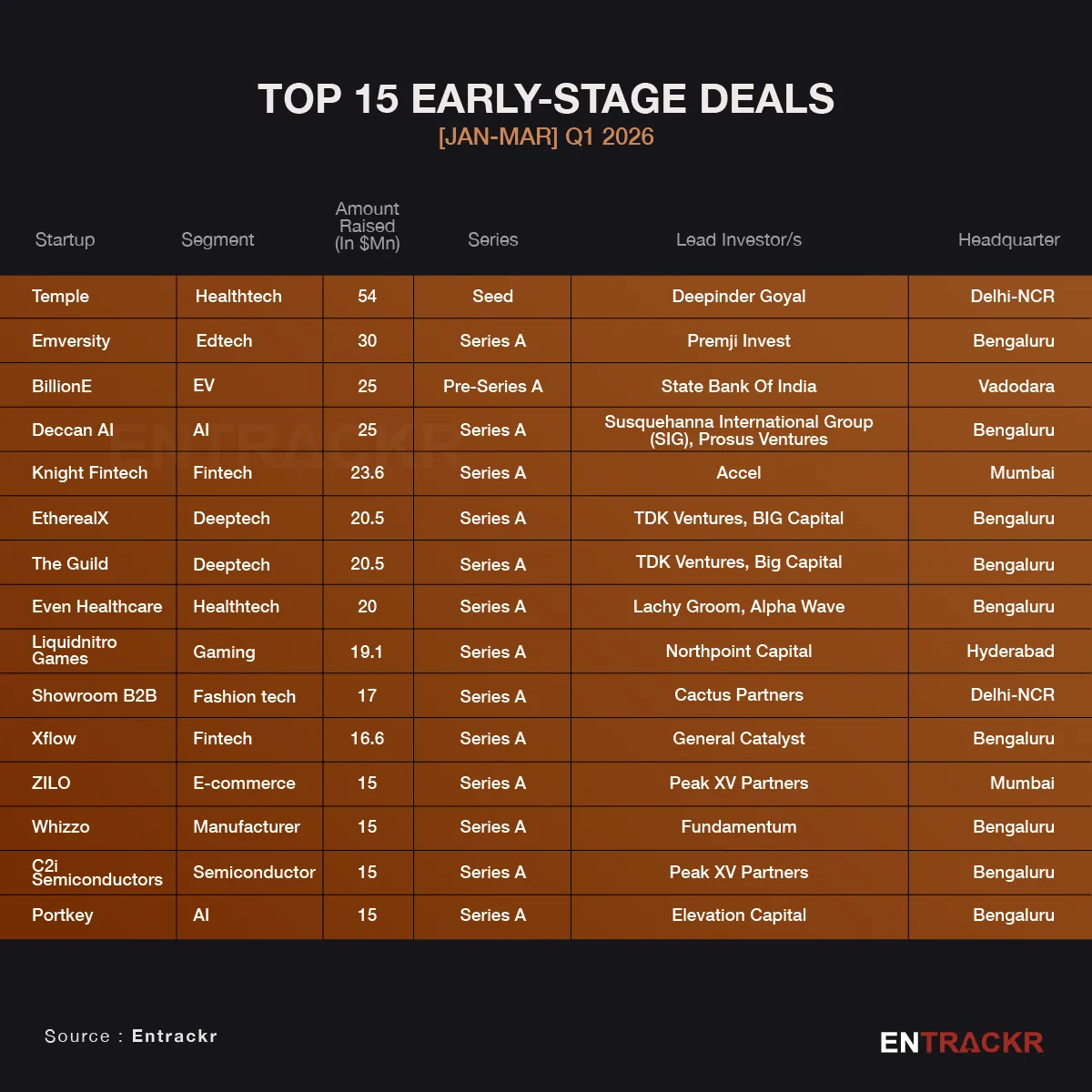This screenshot has width=1092, height=1092.
Task: Select the Segment column header
Action: click(217, 239)
